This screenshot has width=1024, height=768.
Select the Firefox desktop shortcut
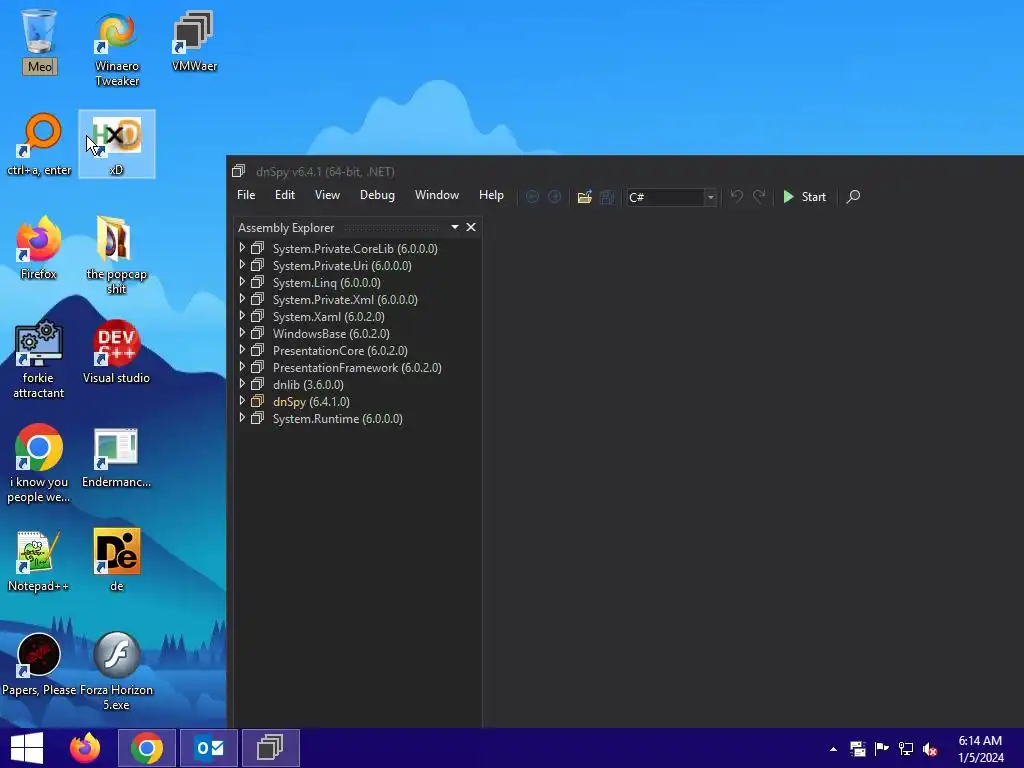click(x=39, y=249)
